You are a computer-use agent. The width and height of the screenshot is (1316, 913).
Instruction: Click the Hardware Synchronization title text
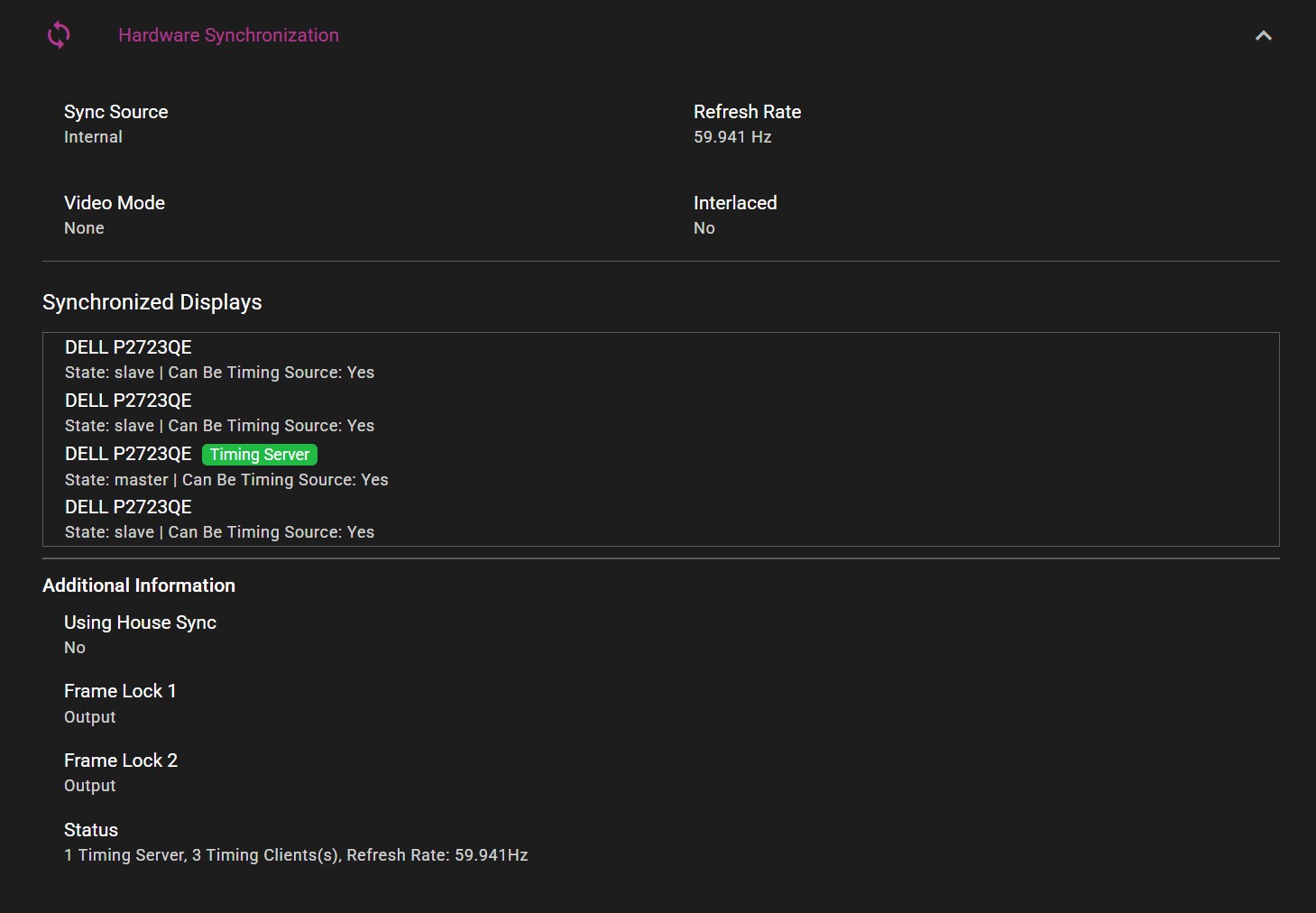(228, 35)
